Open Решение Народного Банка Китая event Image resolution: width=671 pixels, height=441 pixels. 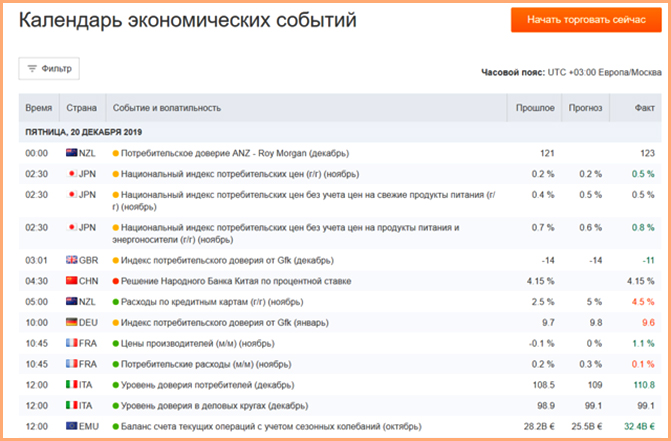coord(232,280)
